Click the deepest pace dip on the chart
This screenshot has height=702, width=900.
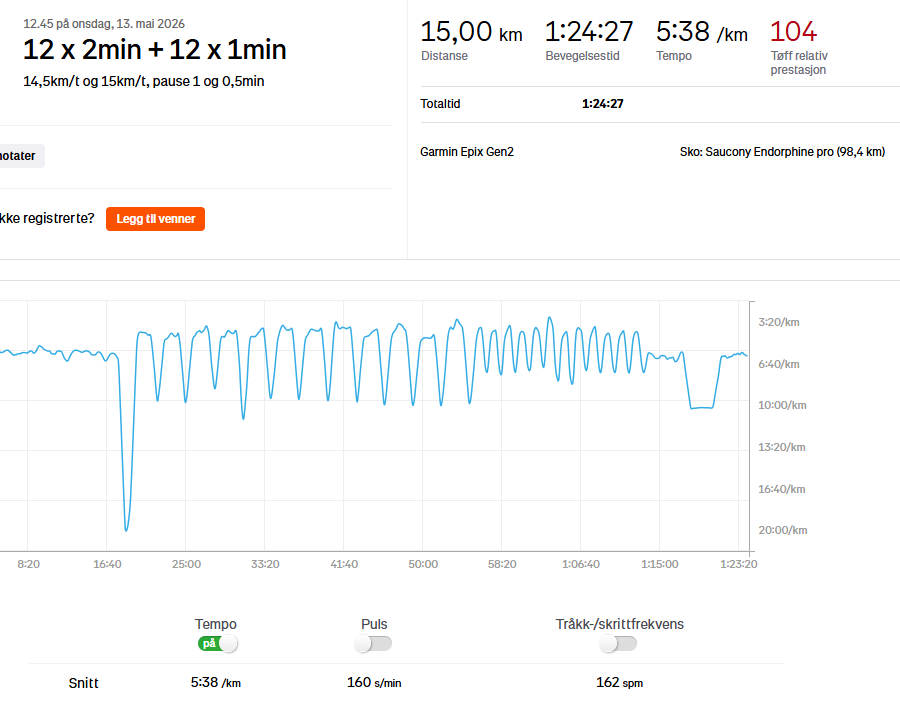click(126, 529)
